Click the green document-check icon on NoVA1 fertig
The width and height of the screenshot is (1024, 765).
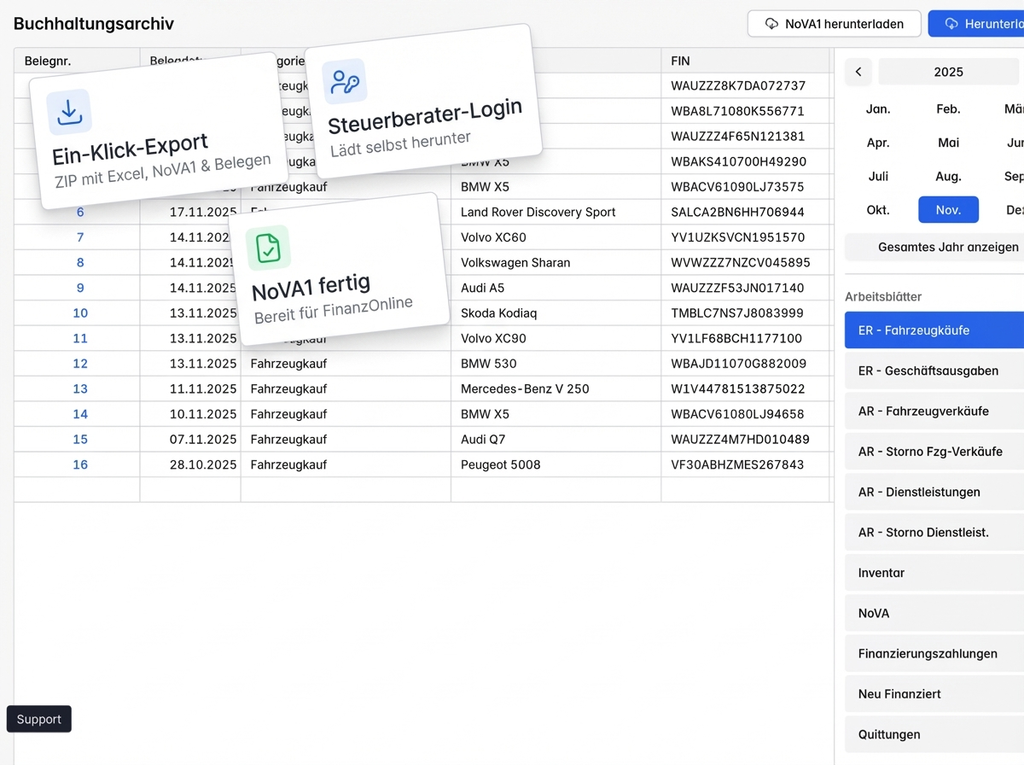coord(268,247)
